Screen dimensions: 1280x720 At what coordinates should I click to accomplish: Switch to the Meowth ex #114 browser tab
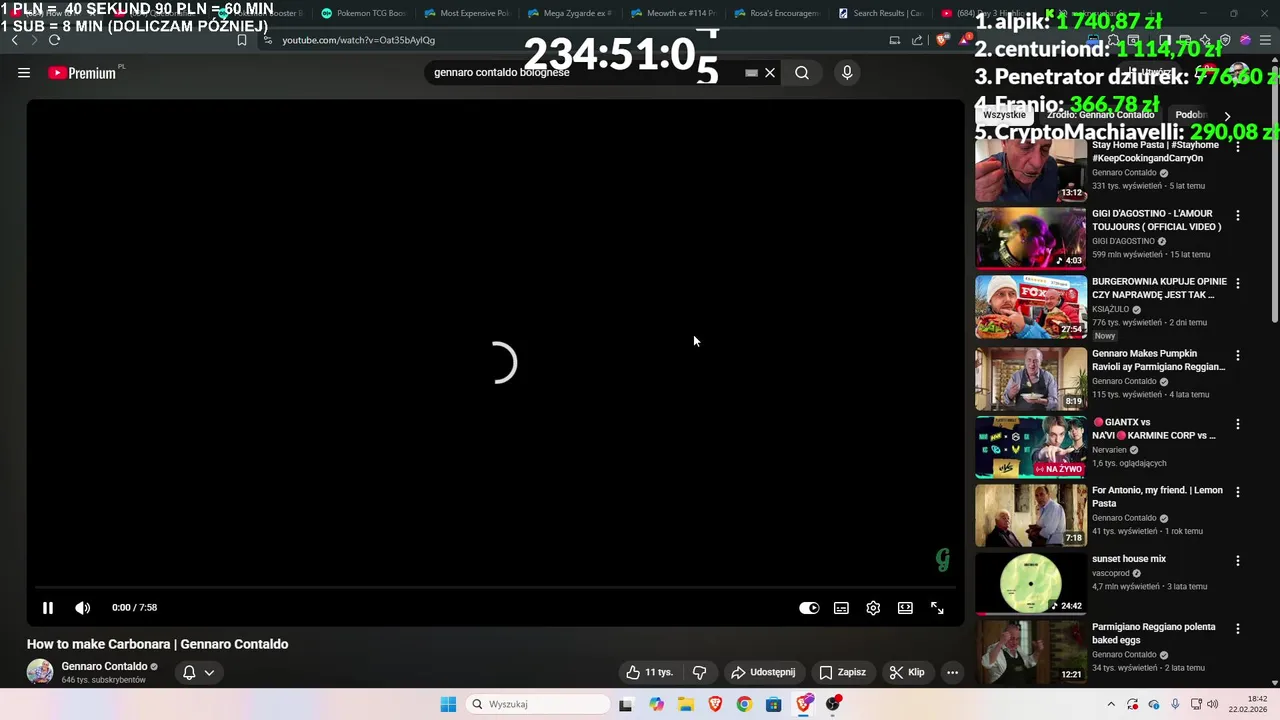(x=674, y=13)
